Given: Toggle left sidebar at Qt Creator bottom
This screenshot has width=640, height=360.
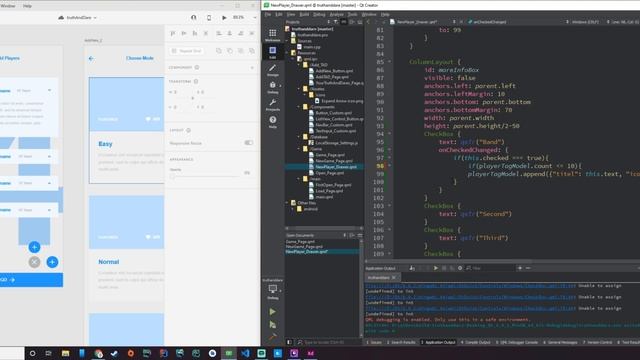Looking at the screenshot, I should [289, 342].
